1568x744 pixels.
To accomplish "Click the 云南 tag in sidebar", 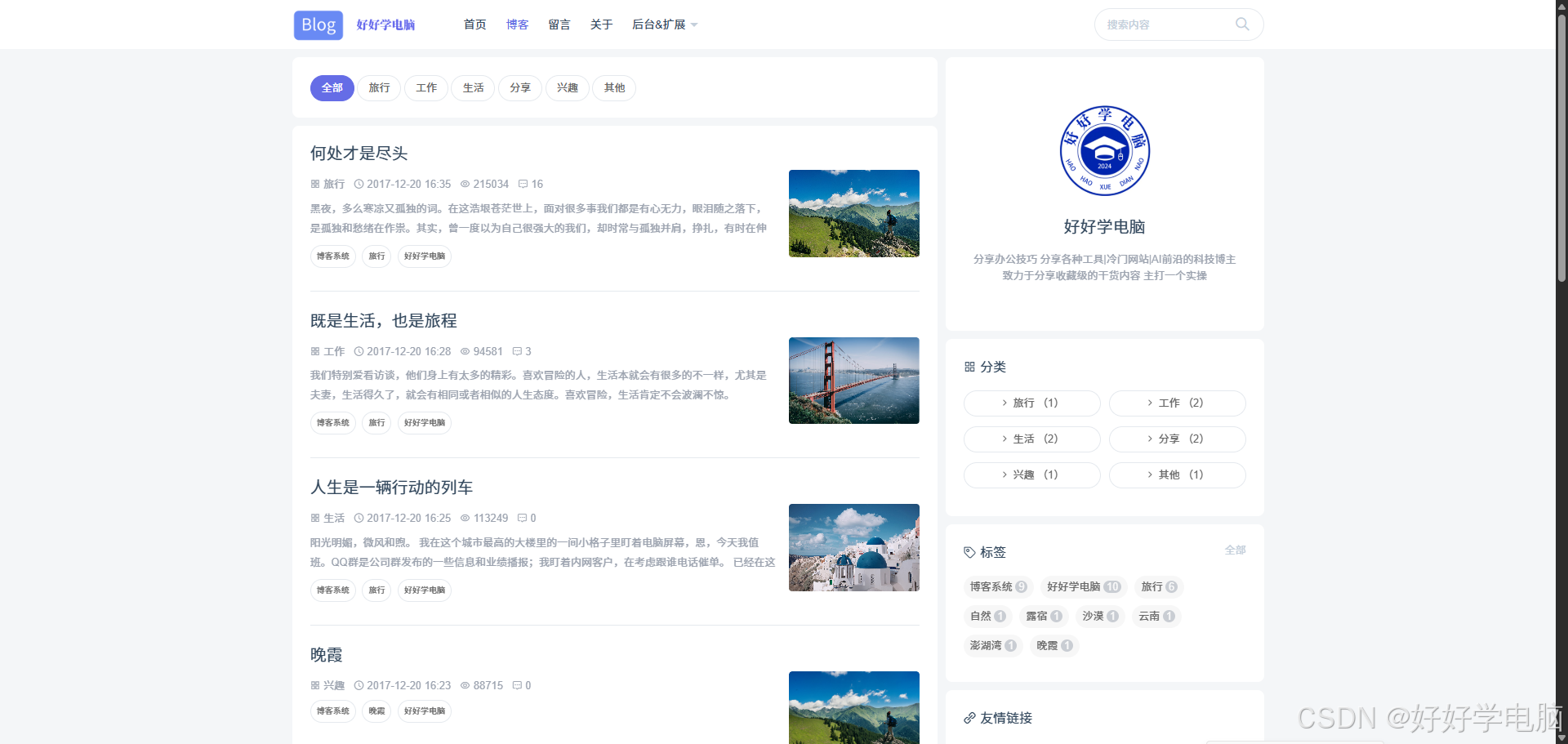I will click(x=1156, y=617).
